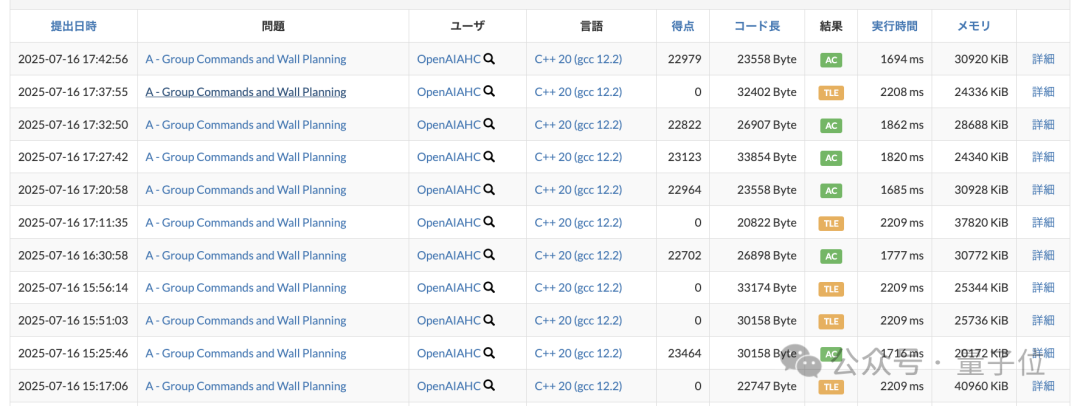Open 詳細 for 17:32:50 submission
Viewport: 1080px width, 406px height.
click(x=1043, y=125)
